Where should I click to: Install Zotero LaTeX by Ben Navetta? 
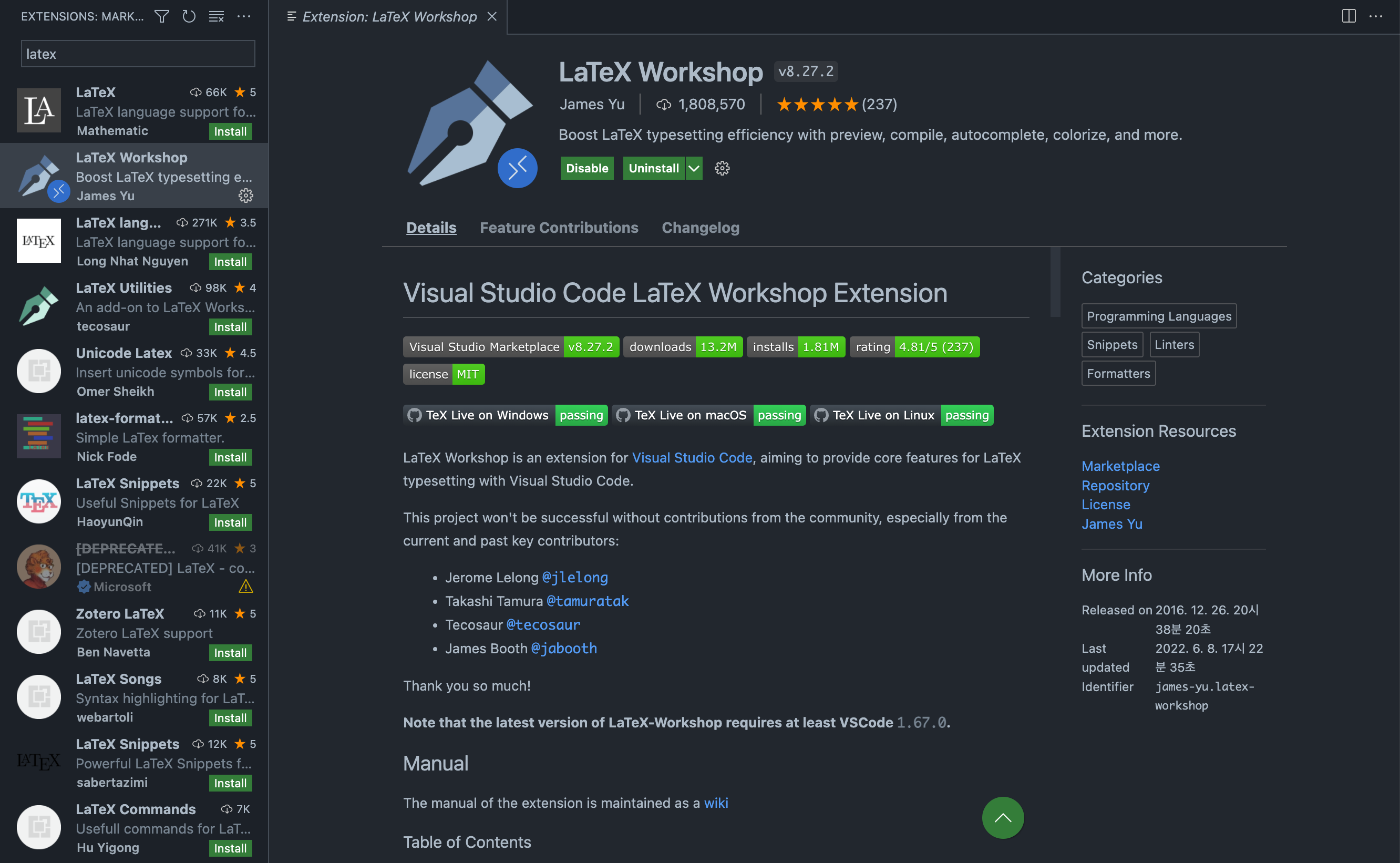(x=231, y=653)
